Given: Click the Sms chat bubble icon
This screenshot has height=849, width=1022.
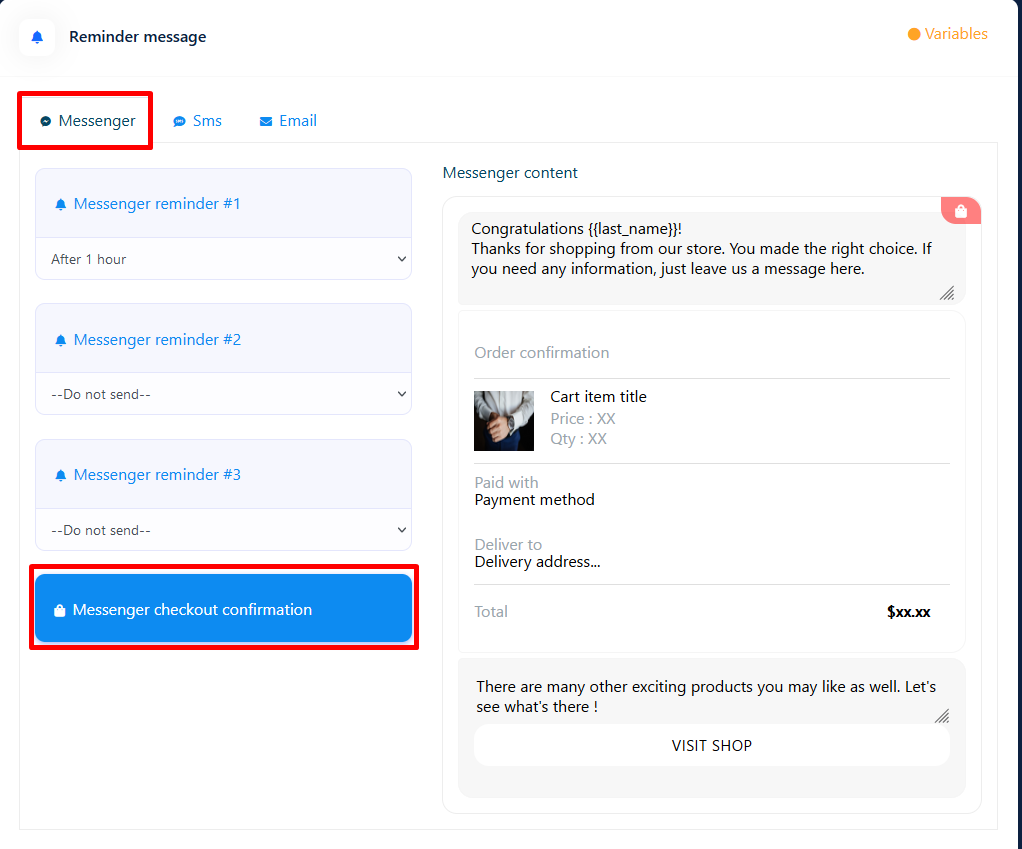Looking at the screenshot, I should [x=179, y=121].
